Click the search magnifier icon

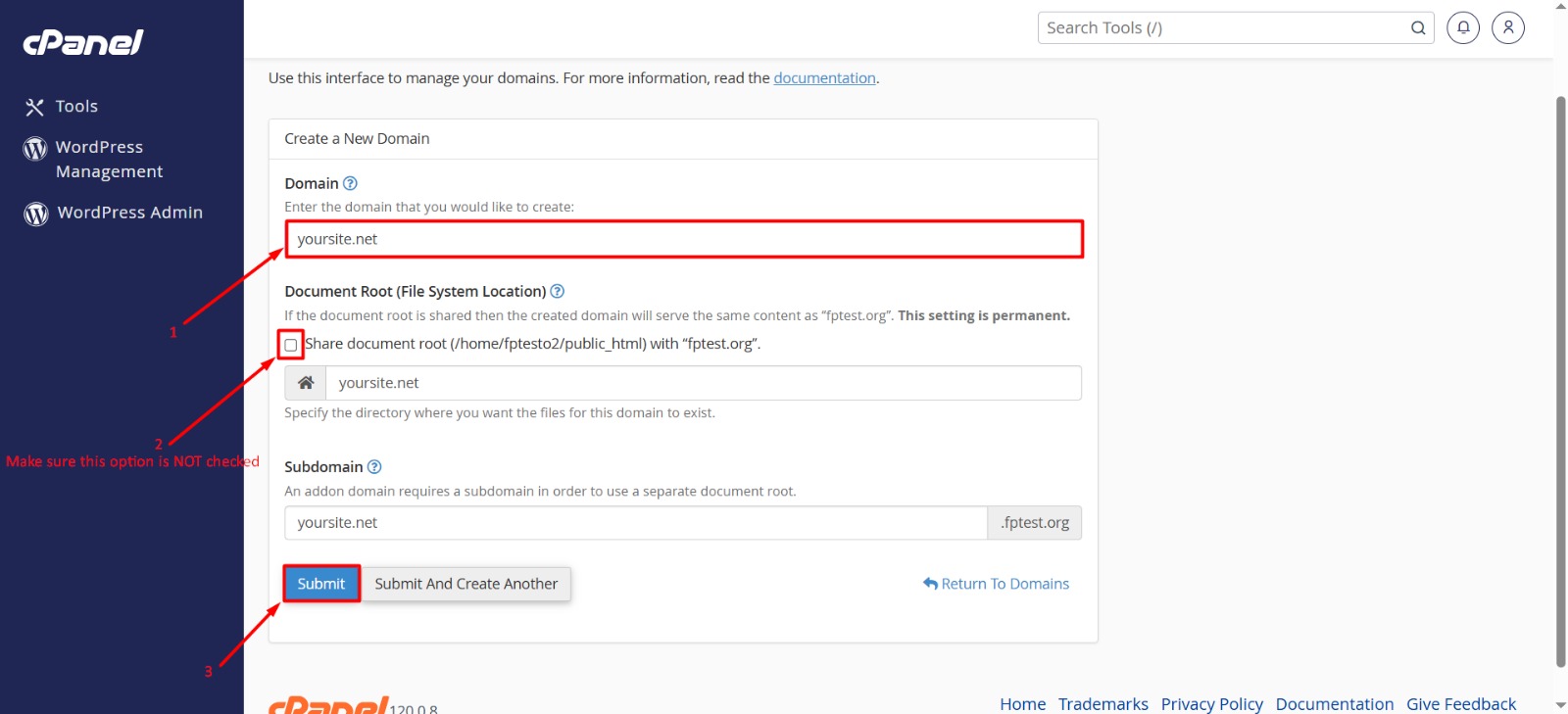click(1417, 28)
